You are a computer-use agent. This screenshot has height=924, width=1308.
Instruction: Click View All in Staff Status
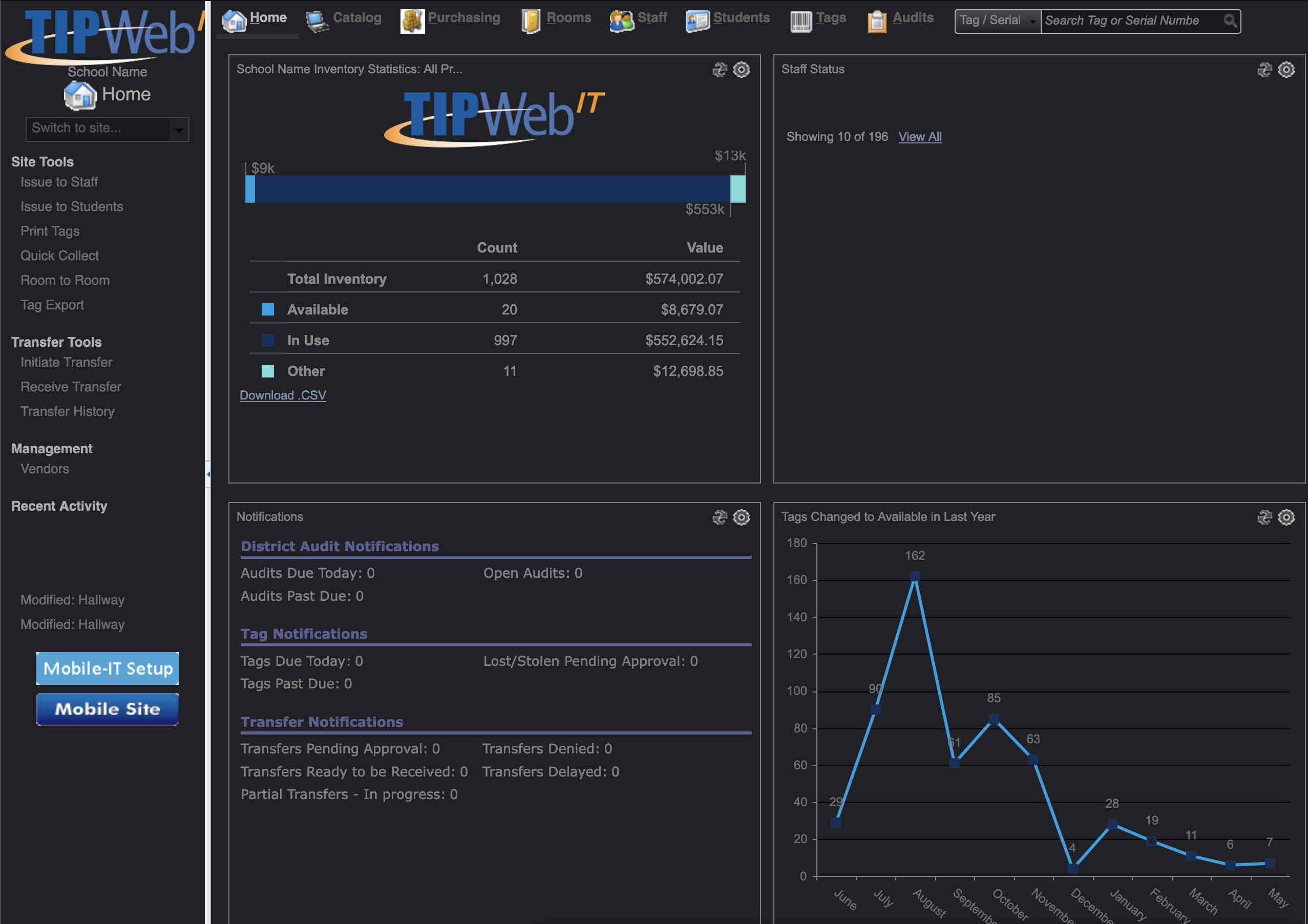(x=919, y=137)
